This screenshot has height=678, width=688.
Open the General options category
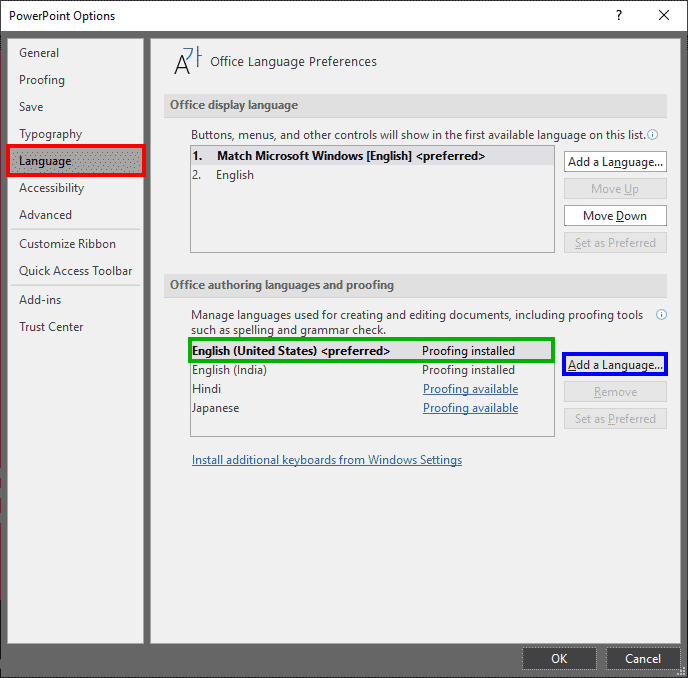(75, 53)
